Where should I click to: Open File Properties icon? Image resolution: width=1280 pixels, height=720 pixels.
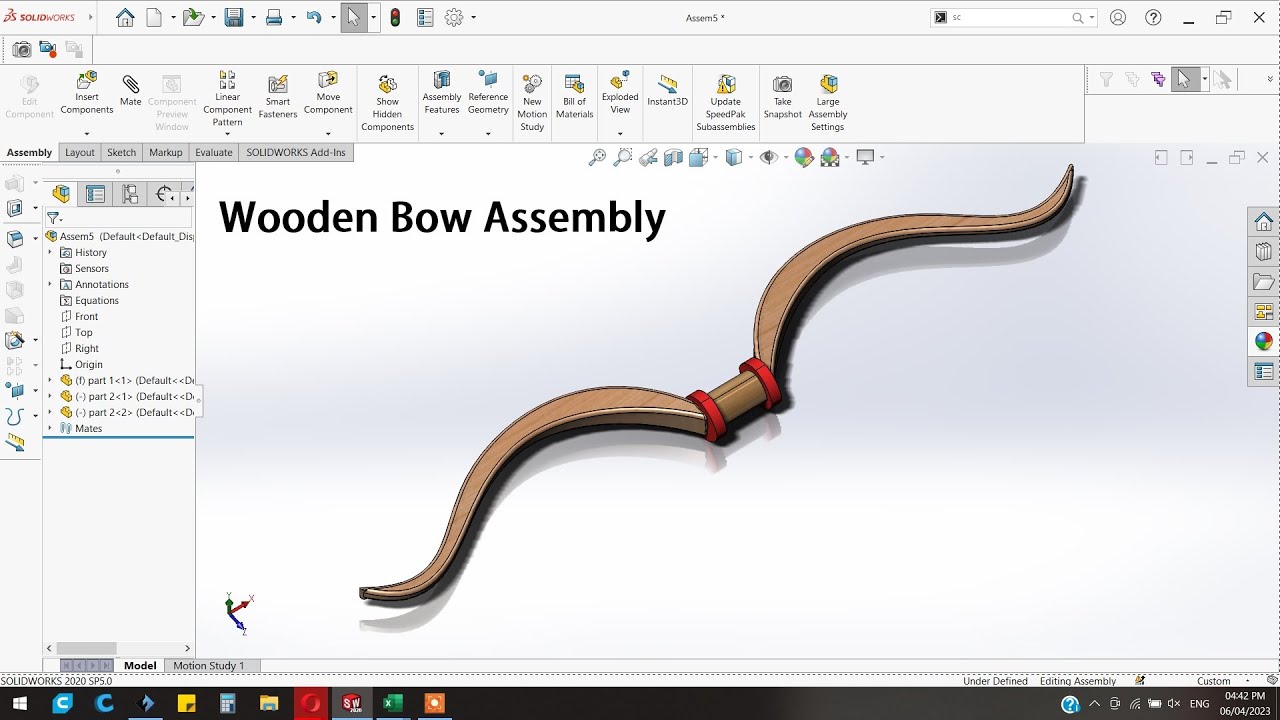424,17
